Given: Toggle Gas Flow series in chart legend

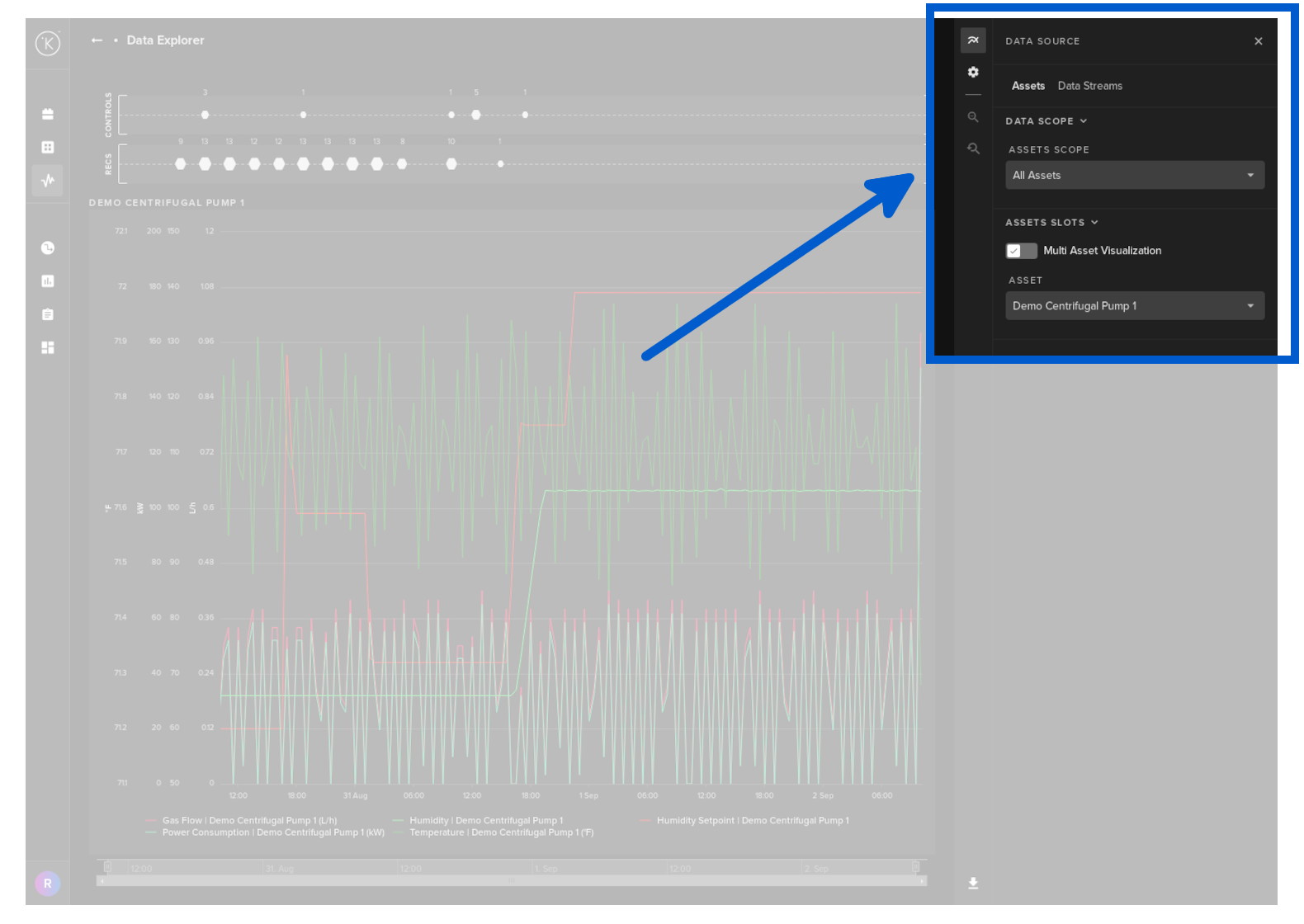Looking at the screenshot, I should click(248, 821).
